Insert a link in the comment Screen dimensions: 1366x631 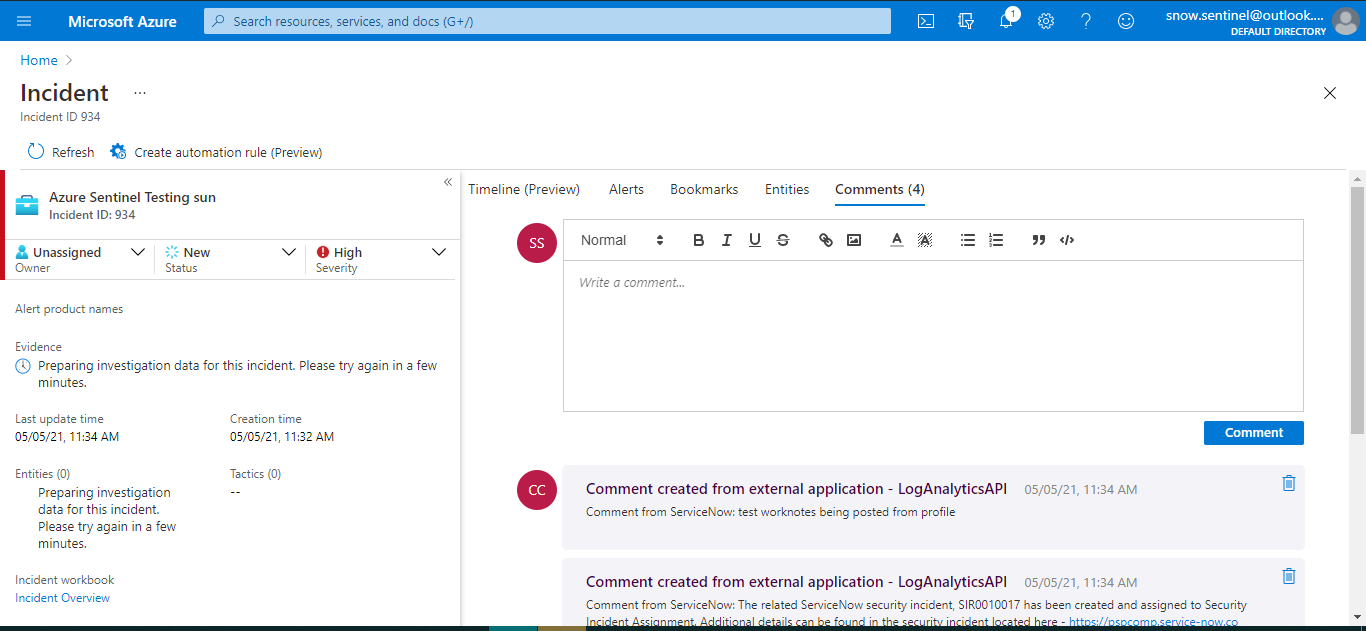click(826, 240)
